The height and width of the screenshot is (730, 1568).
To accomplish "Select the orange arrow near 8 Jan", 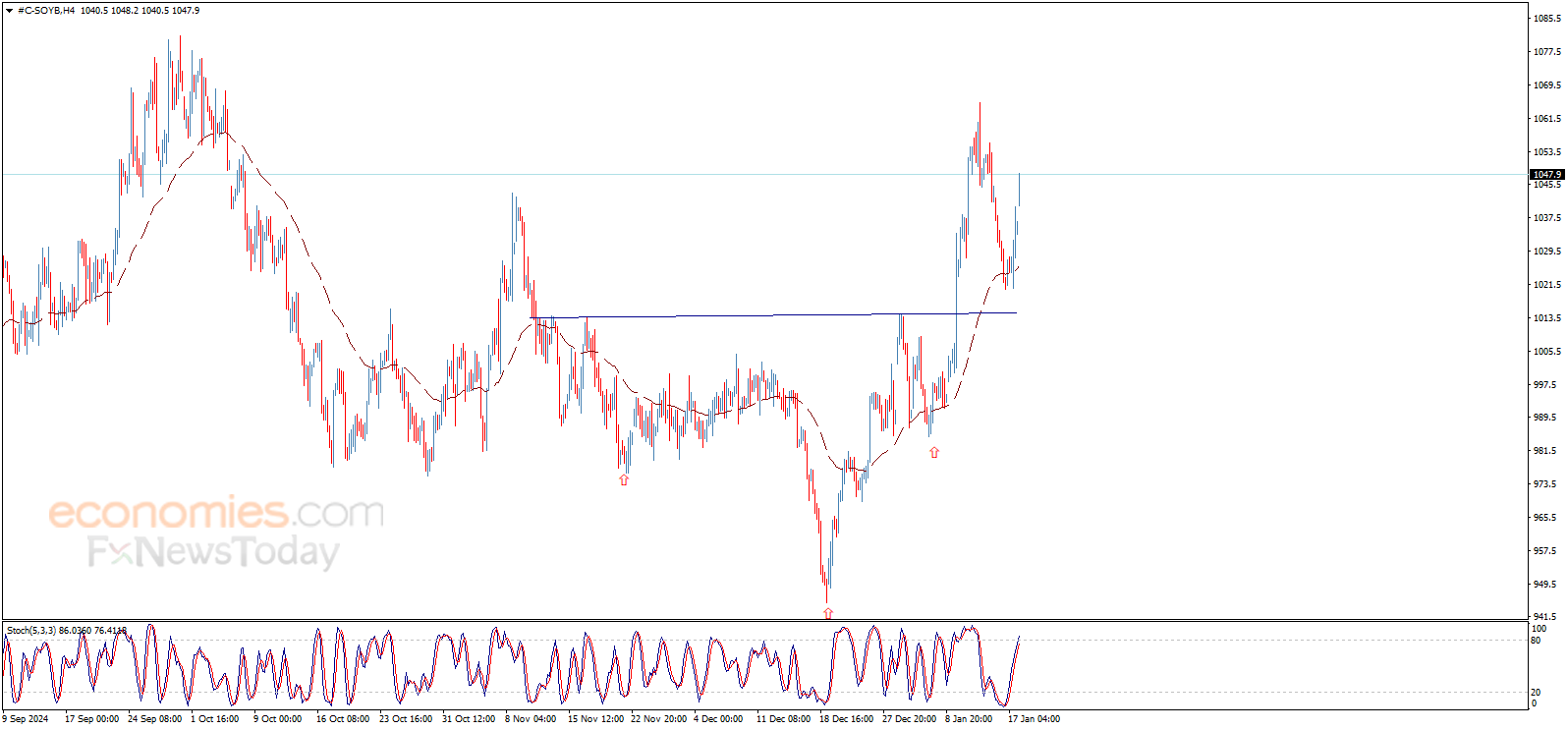I will 934,452.
